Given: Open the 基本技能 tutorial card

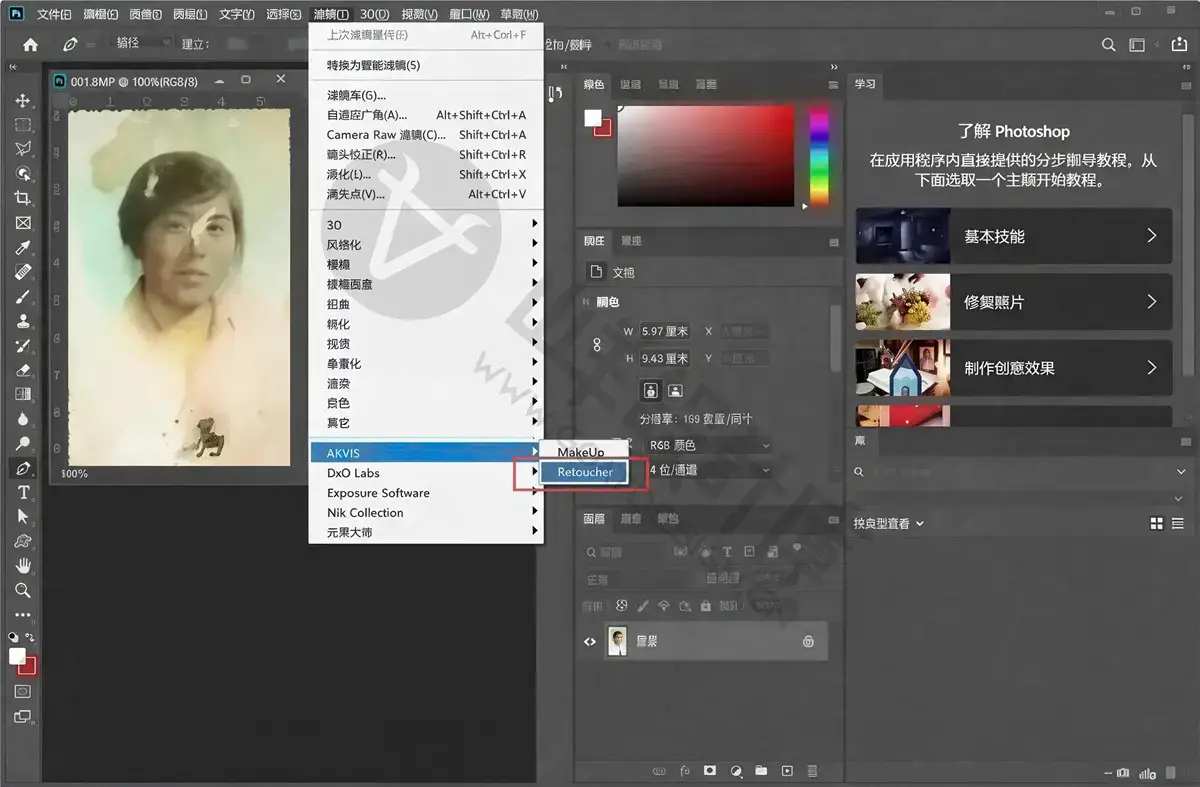Looking at the screenshot, I should (x=1013, y=236).
